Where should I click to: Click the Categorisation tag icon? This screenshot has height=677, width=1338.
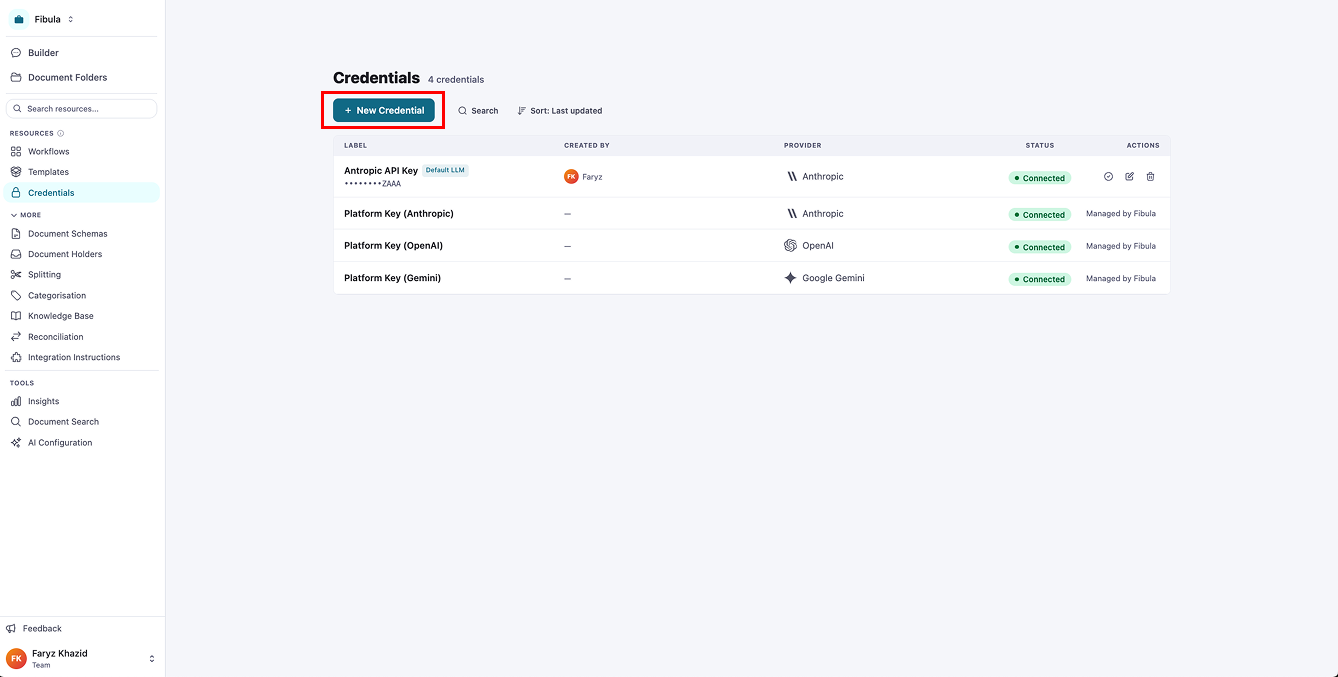16,296
